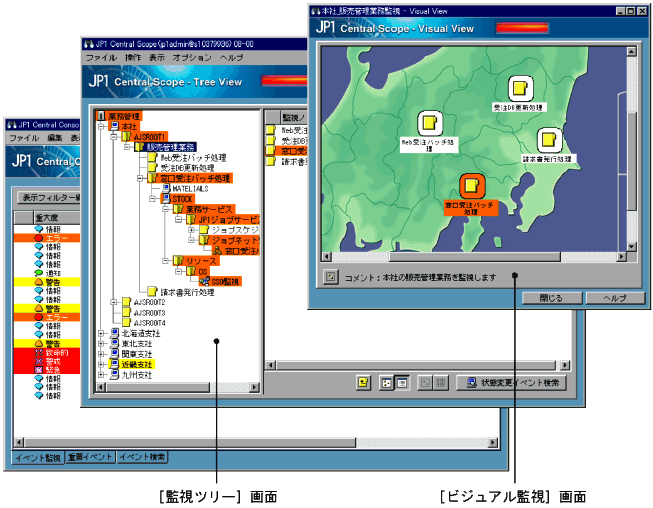Click the Web受注 folder icon in detail pane

[272, 130]
